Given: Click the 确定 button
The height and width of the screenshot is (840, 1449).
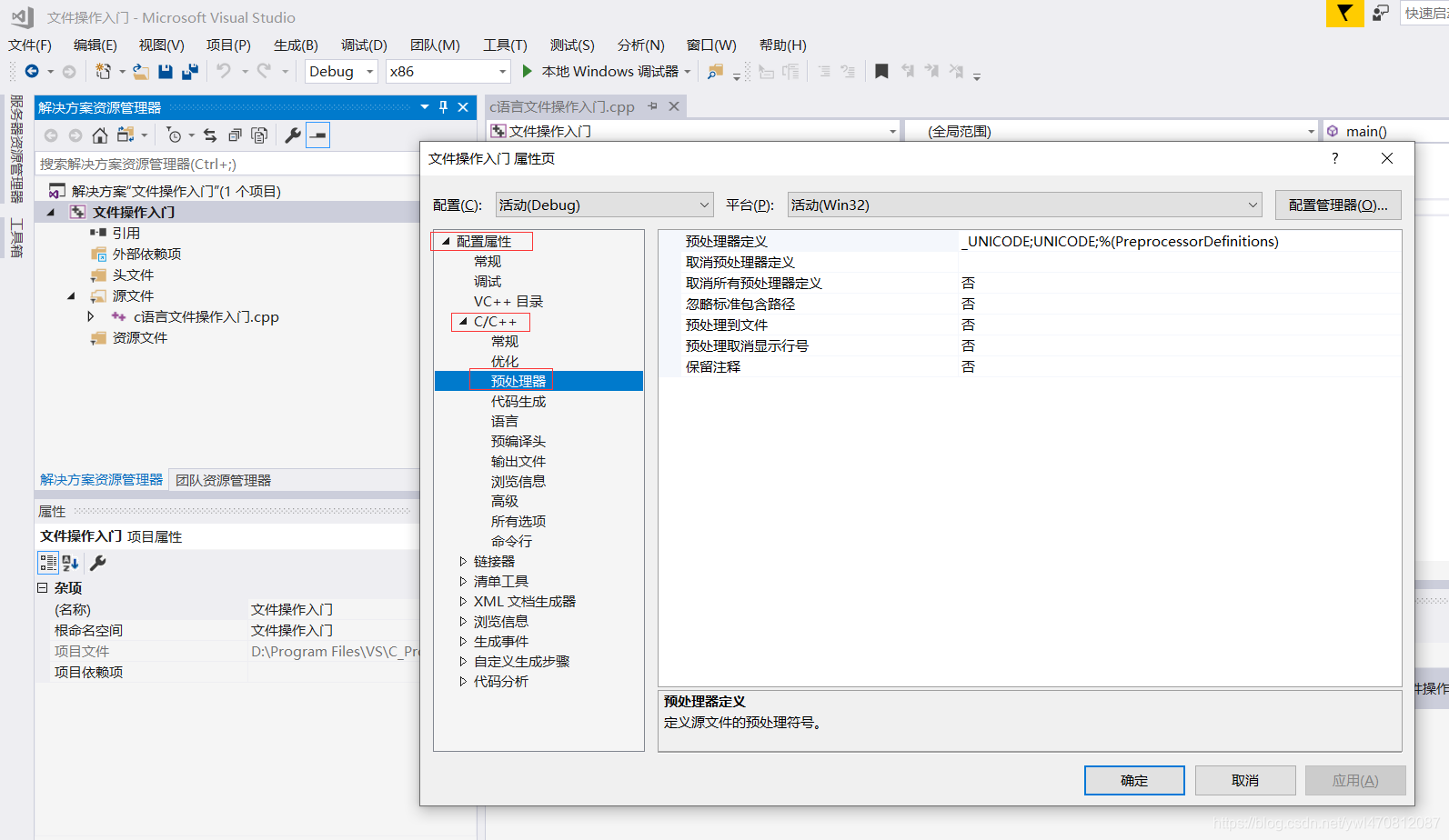Looking at the screenshot, I should tap(1134, 780).
